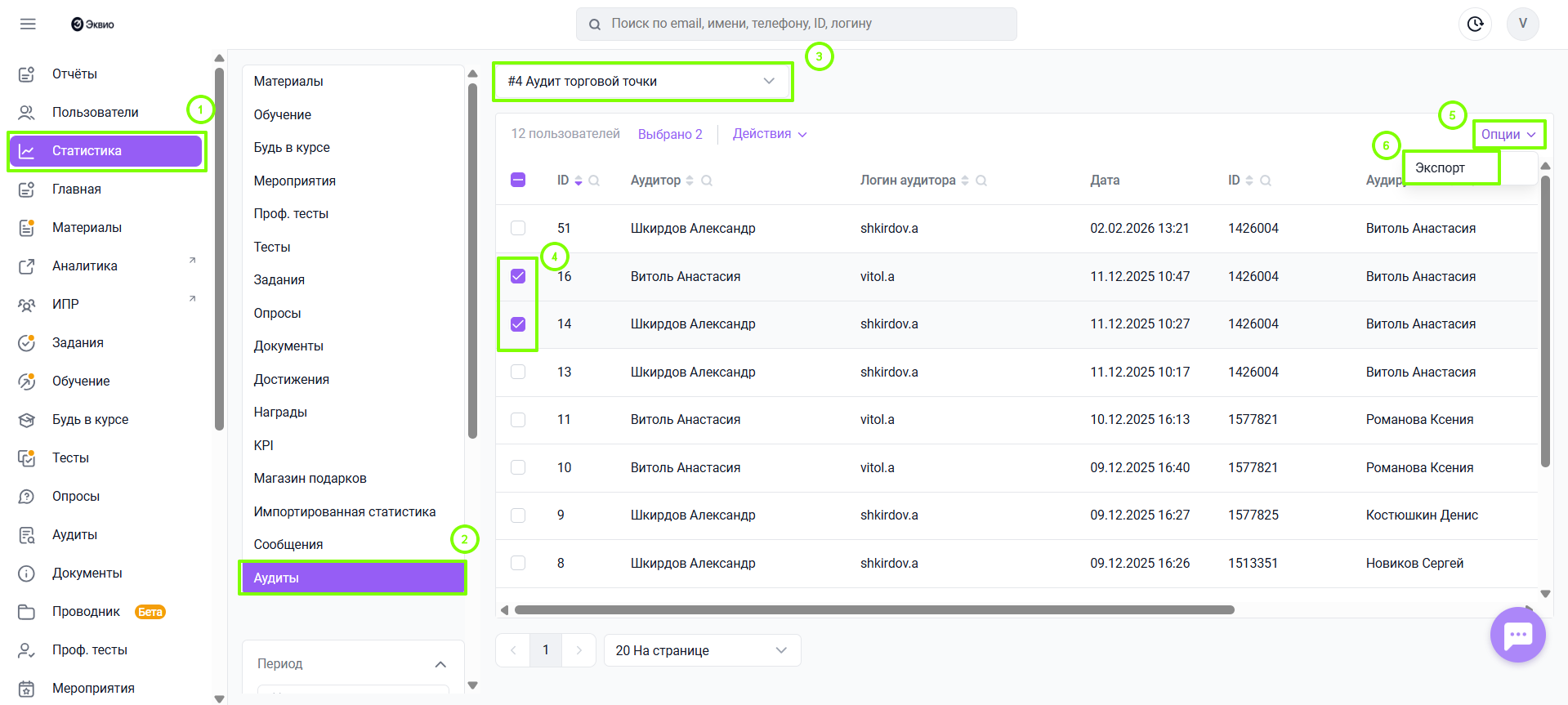The width and height of the screenshot is (1568, 705).
Task: Click the Опции button
Action: pos(1508,134)
